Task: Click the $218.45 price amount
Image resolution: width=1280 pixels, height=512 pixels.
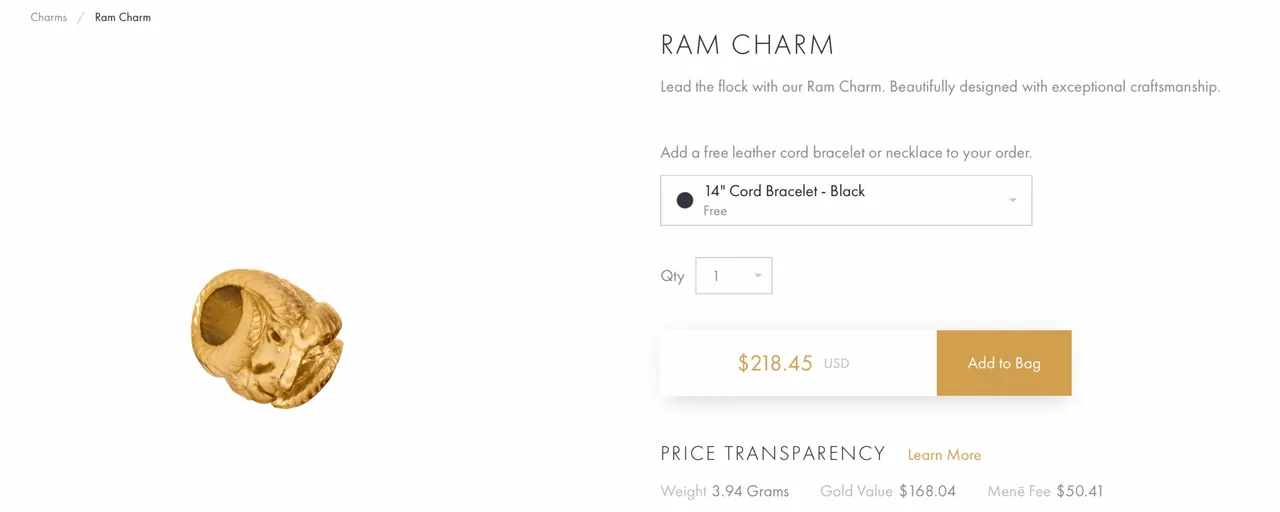Action: click(775, 363)
